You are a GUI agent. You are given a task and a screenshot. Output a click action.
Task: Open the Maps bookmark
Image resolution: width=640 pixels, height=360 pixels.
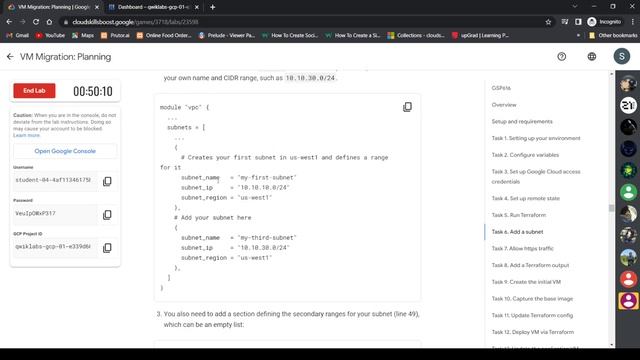(83, 36)
